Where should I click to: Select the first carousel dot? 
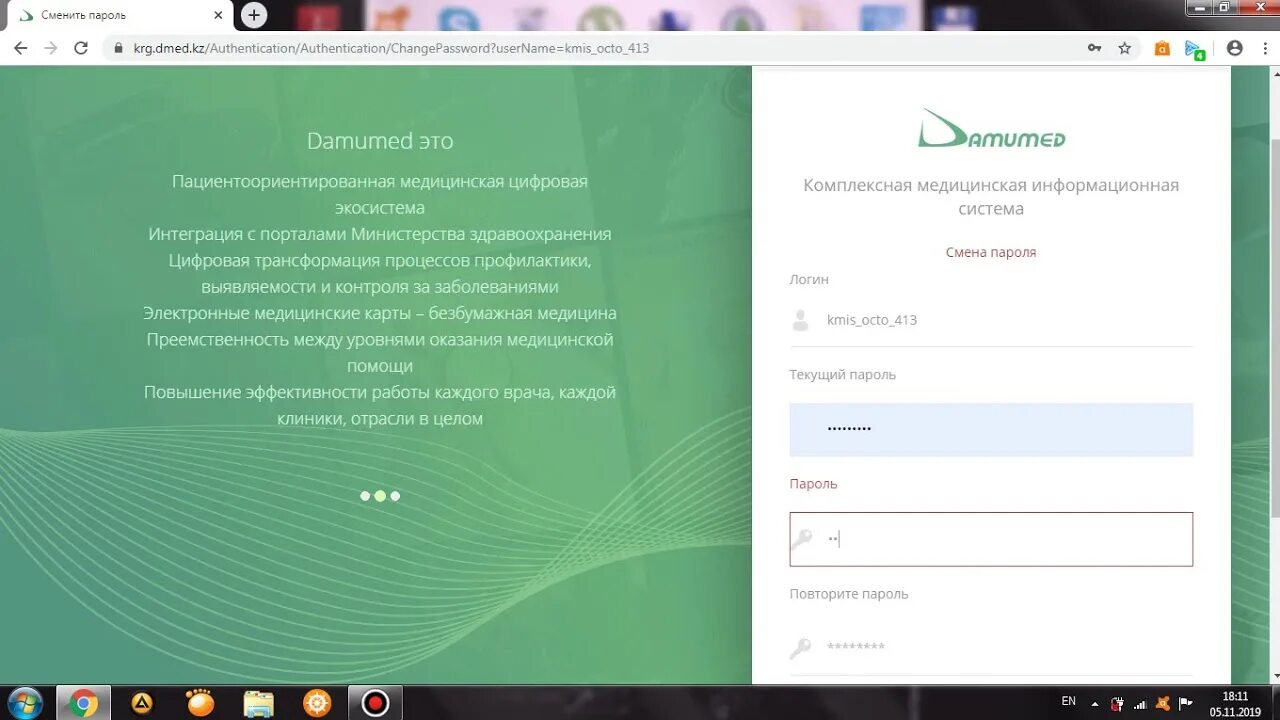(x=365, y=496)
